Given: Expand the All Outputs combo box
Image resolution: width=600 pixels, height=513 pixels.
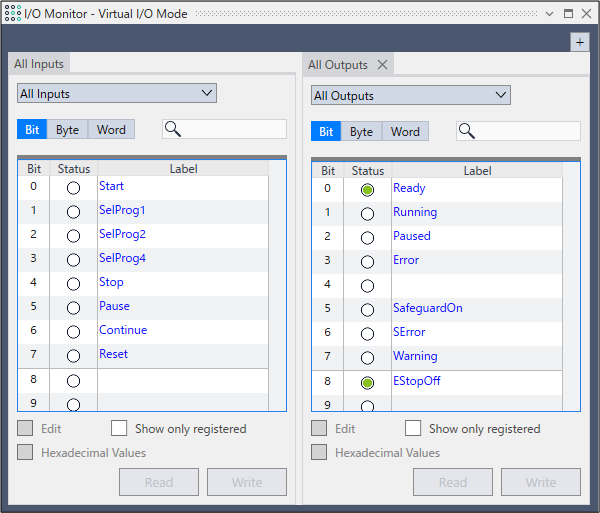Looking at the screenshot, I should 411,95.
